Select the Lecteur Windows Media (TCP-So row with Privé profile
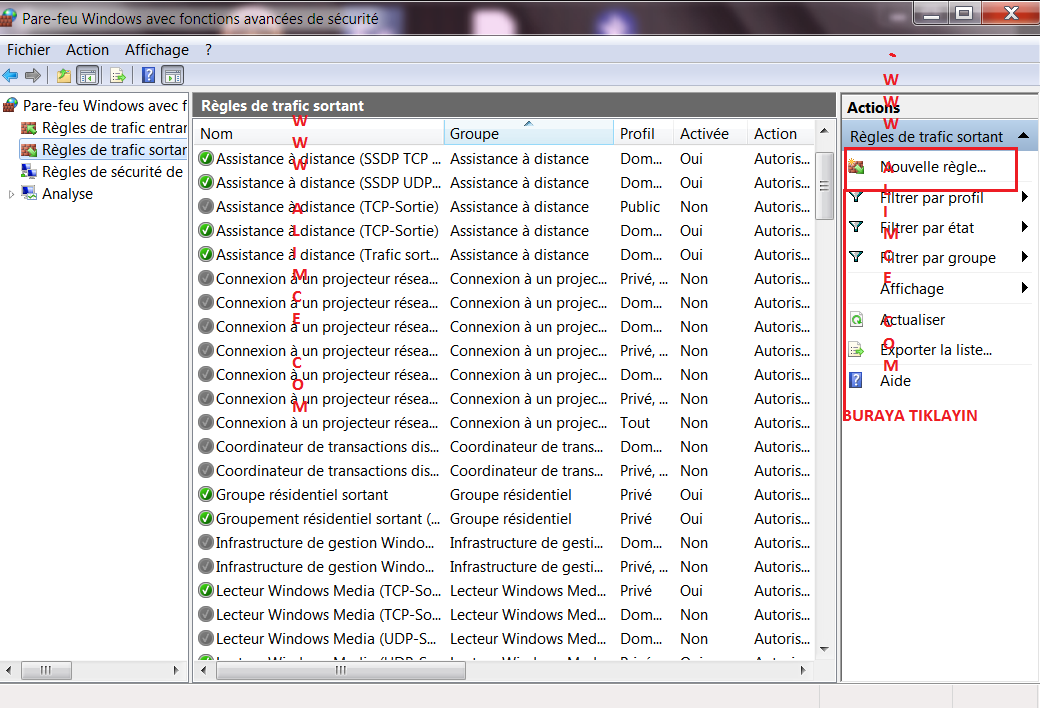The width and height of the screenshot is (1040, 708). point(505,591)
